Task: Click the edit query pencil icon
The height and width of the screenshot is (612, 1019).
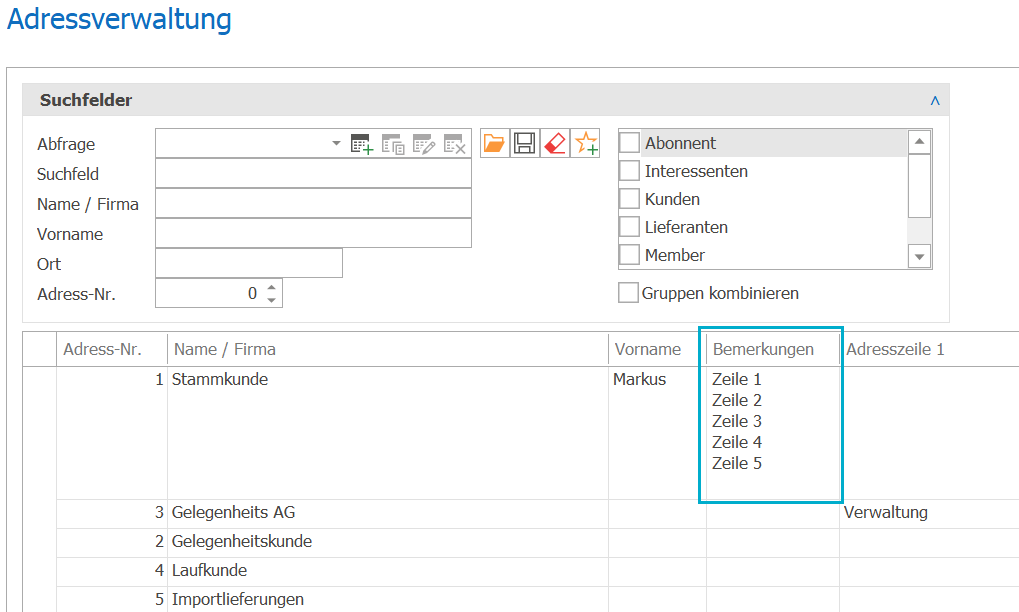Action: tap(424, 144)
